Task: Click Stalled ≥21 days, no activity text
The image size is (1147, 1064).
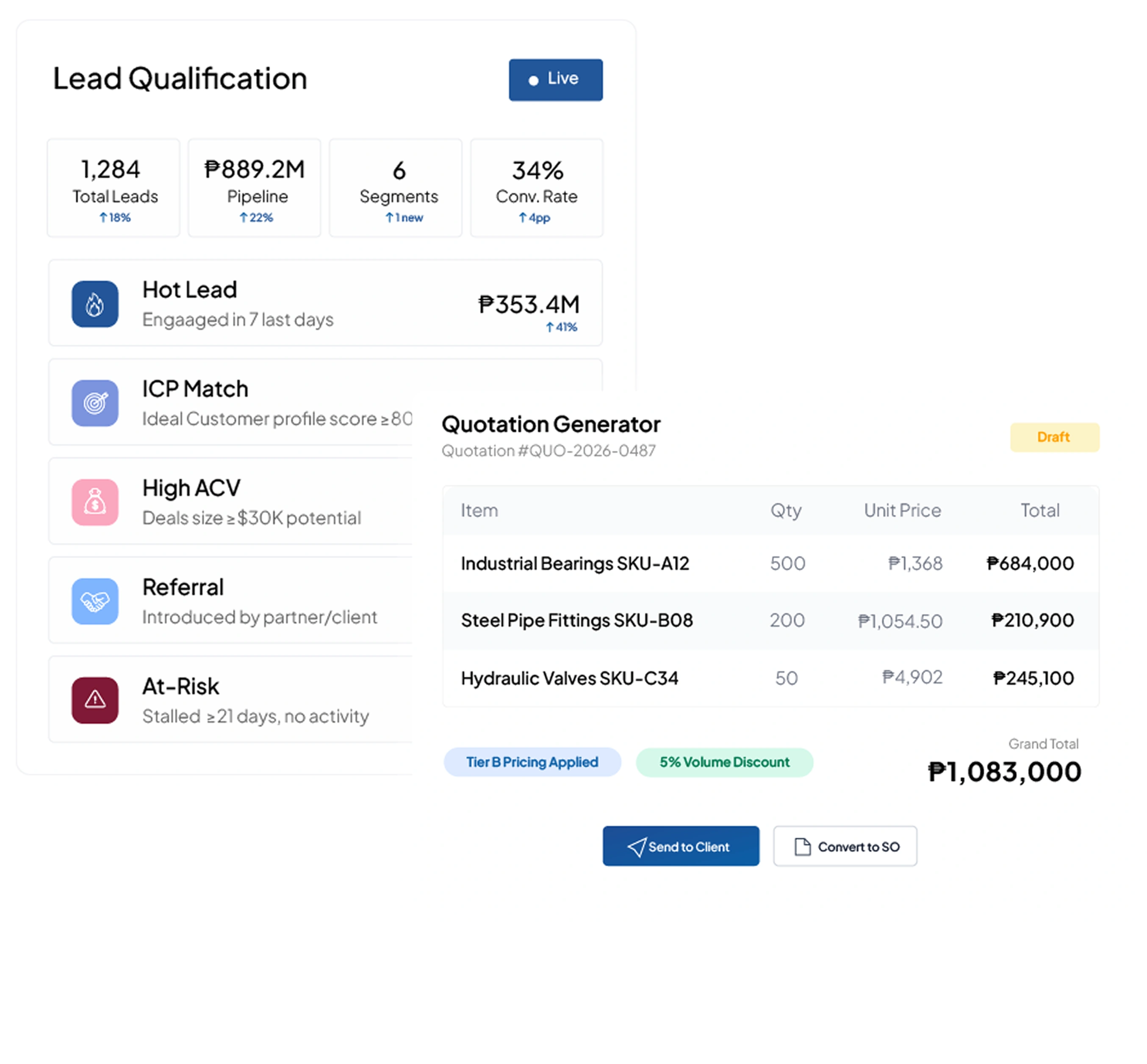Action: pos(256,716)
